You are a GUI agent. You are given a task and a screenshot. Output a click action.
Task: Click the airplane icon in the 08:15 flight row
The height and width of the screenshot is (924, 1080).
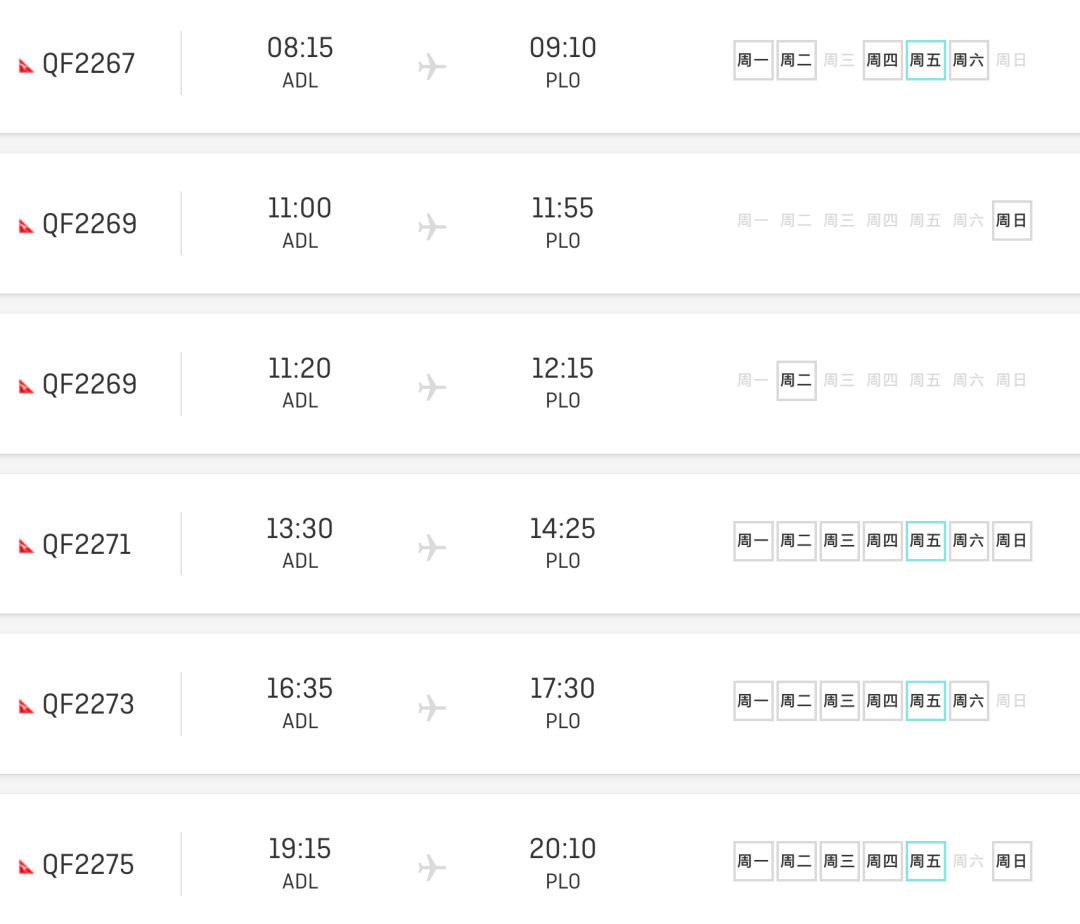coord(432,67)
